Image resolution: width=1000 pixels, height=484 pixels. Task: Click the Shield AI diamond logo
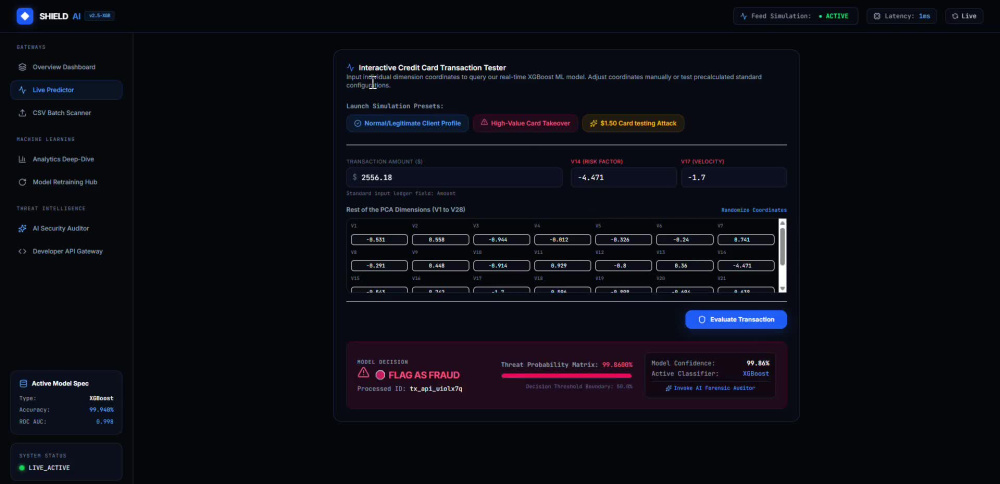tap(25, 16)
